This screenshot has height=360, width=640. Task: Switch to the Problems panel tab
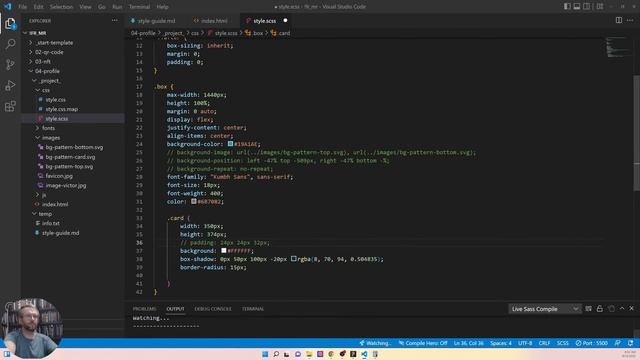[144, 309]
